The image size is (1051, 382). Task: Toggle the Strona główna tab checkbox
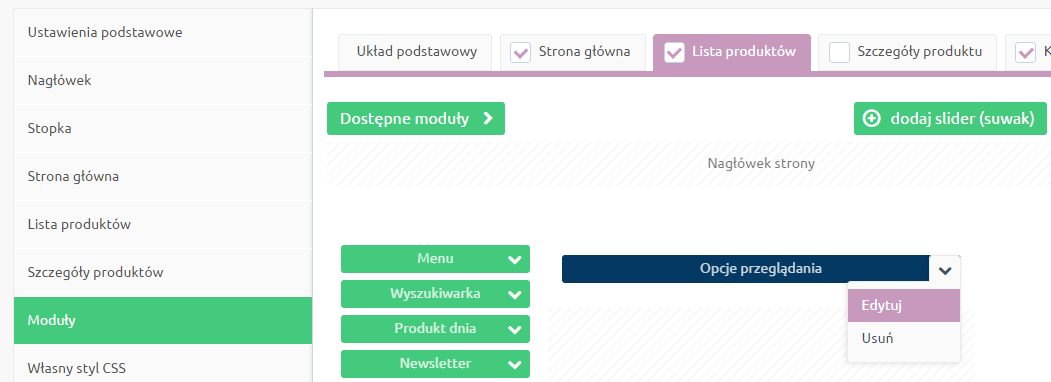[x=520, y=52]
